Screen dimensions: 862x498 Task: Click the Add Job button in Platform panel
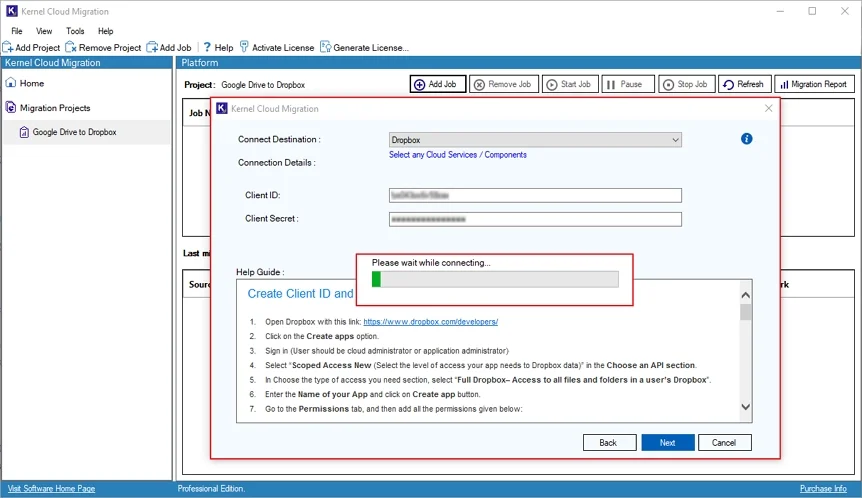coord(438,84)
